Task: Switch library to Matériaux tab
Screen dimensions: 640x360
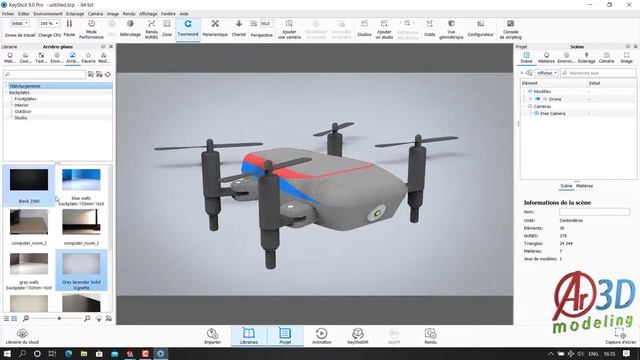Action: (10, 58)
